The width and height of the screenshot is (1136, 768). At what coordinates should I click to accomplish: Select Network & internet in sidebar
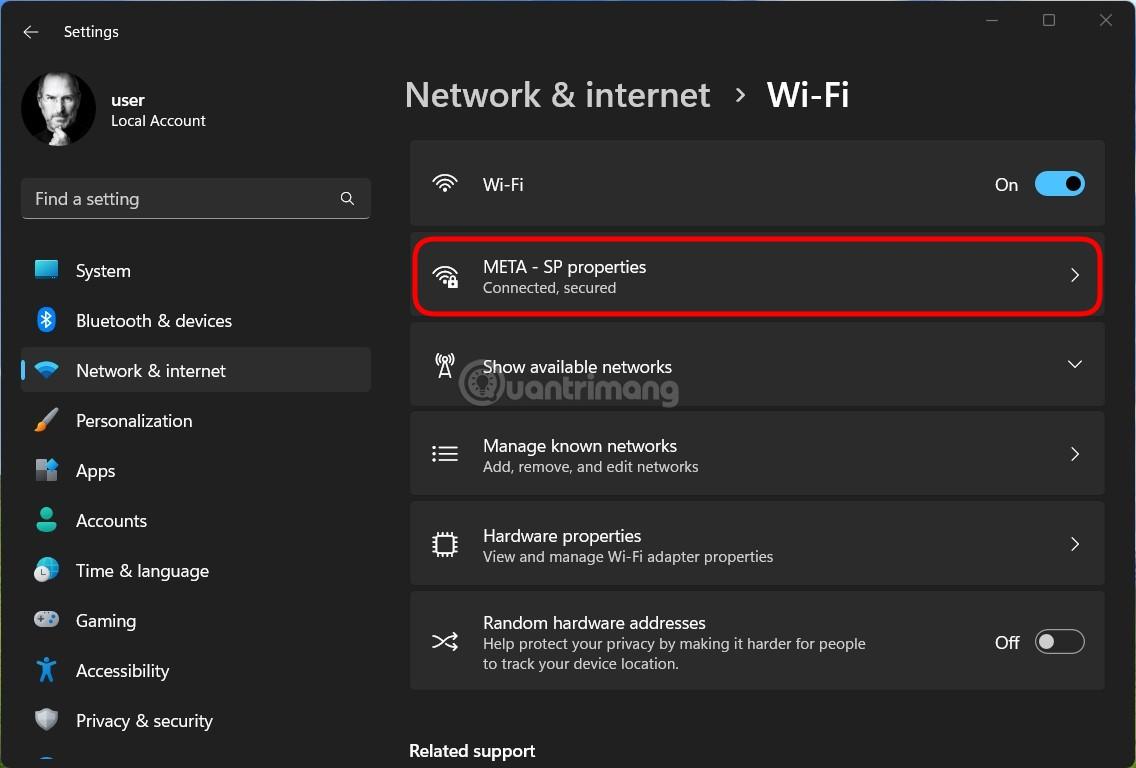pyautogui.click(x=196, y=370)
